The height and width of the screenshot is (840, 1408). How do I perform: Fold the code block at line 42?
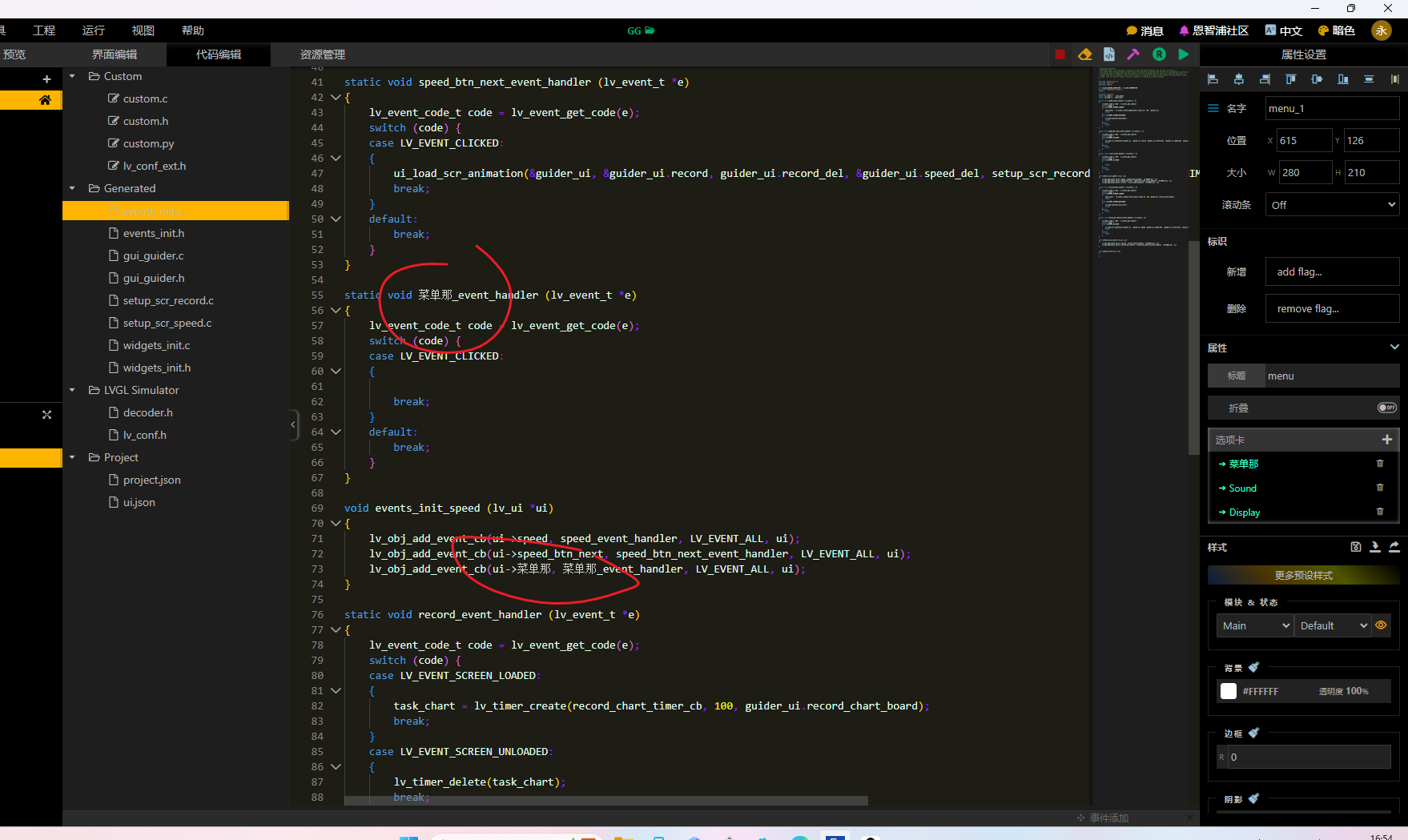[x=336, y=97]
